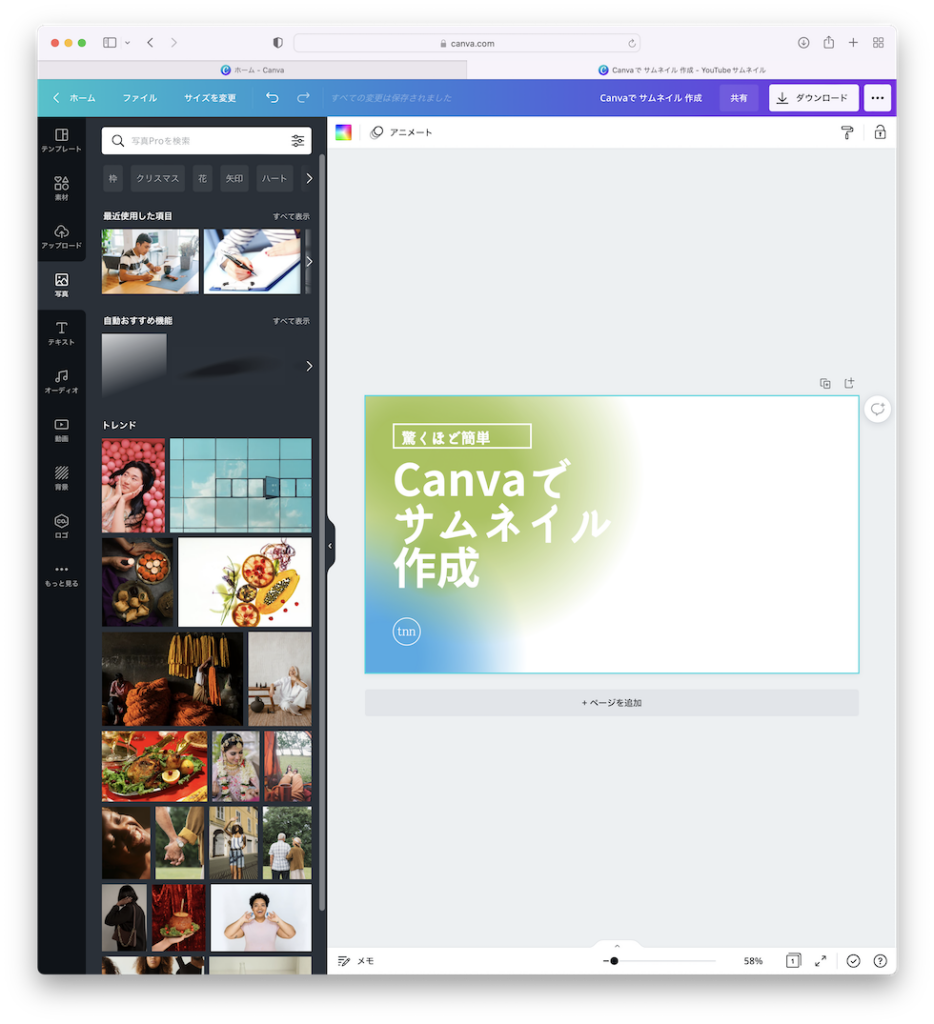Open the オーディオ (Audio) sidebar panel

coord(61,381)
